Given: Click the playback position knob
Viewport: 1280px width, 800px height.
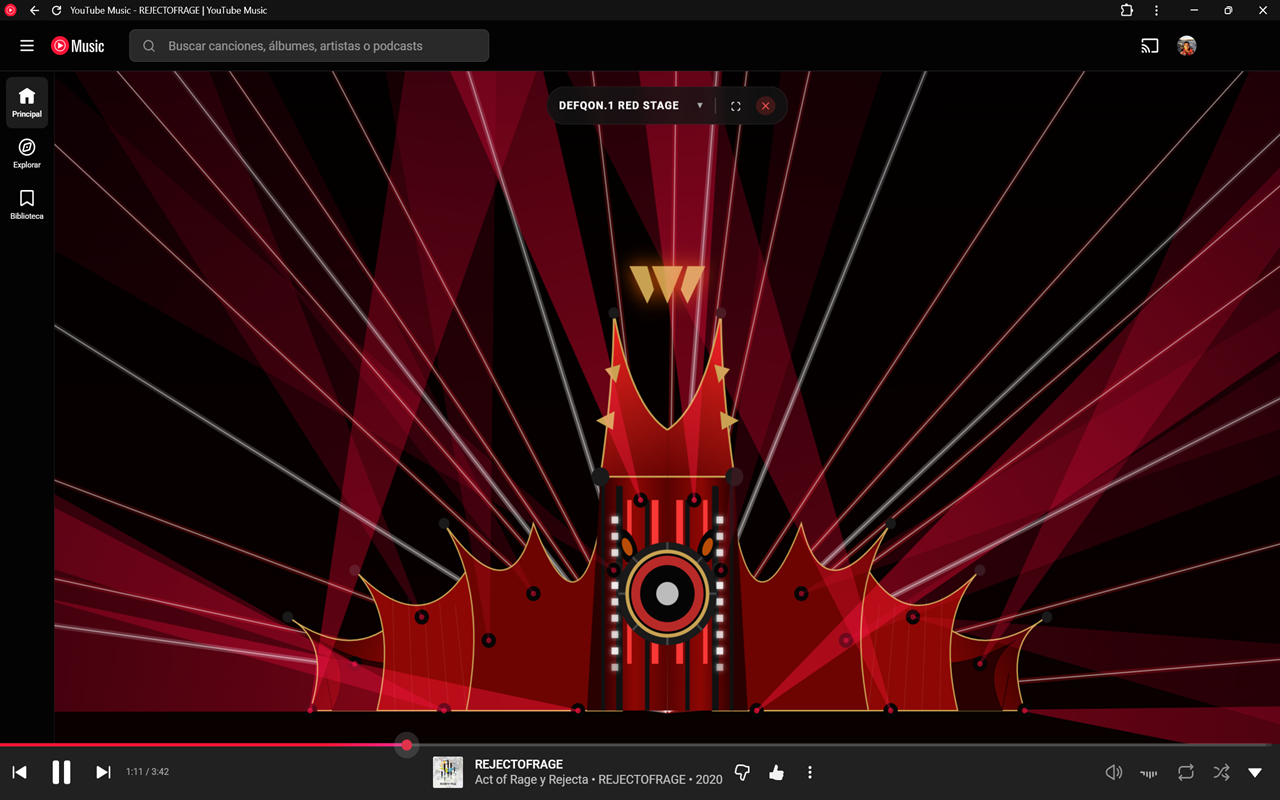Looking at the screenshot, I should [x=407, y=745].
